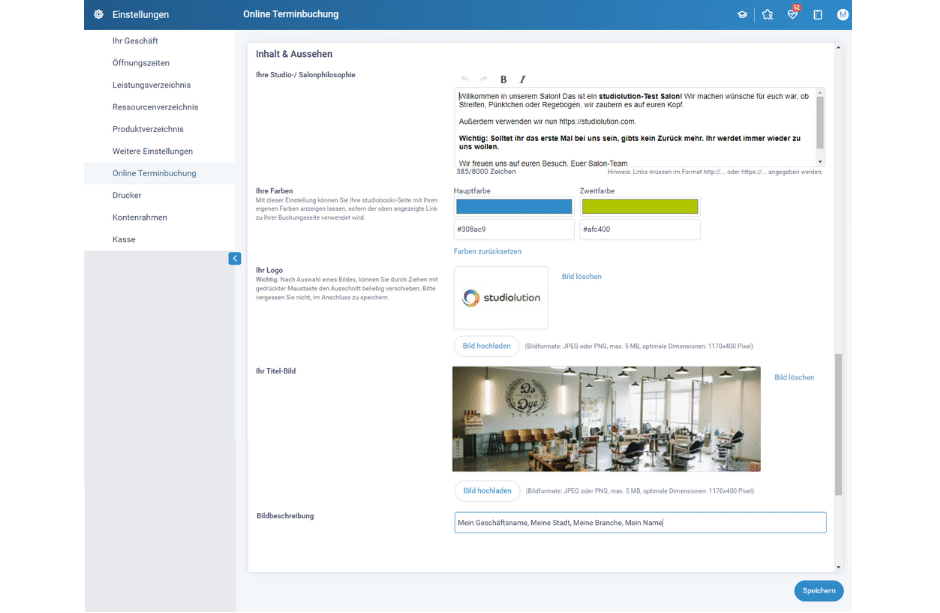Open the heart notifications icon with badge
Screen dimensions: 940x613
pyautogui.click(x=793, y=14)
